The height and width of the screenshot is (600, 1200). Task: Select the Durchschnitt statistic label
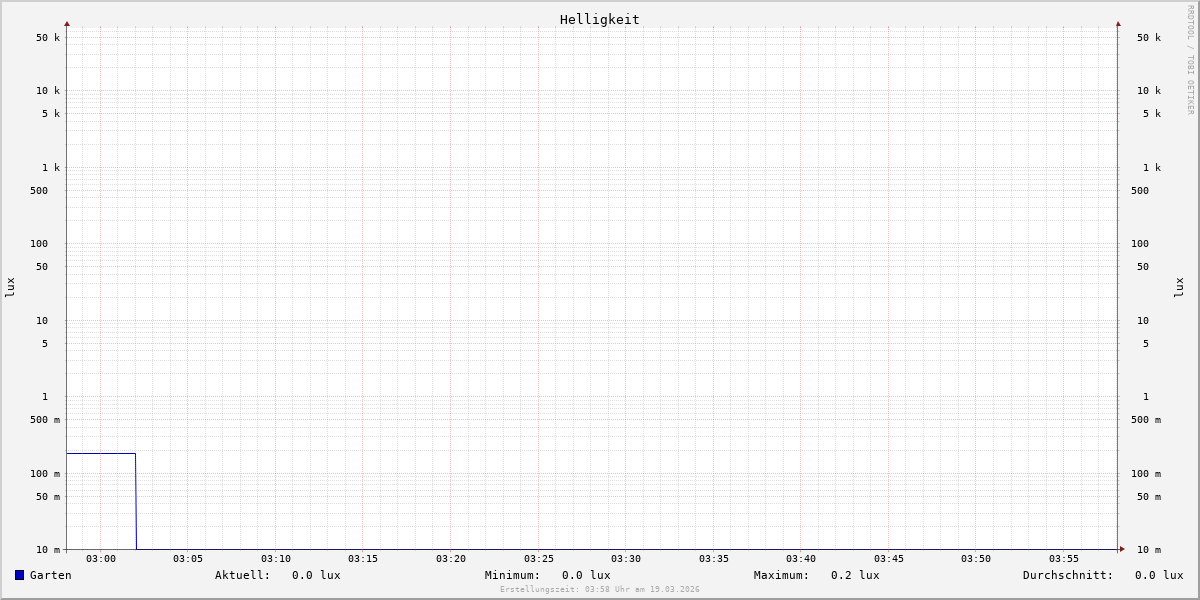(1067, 575)
